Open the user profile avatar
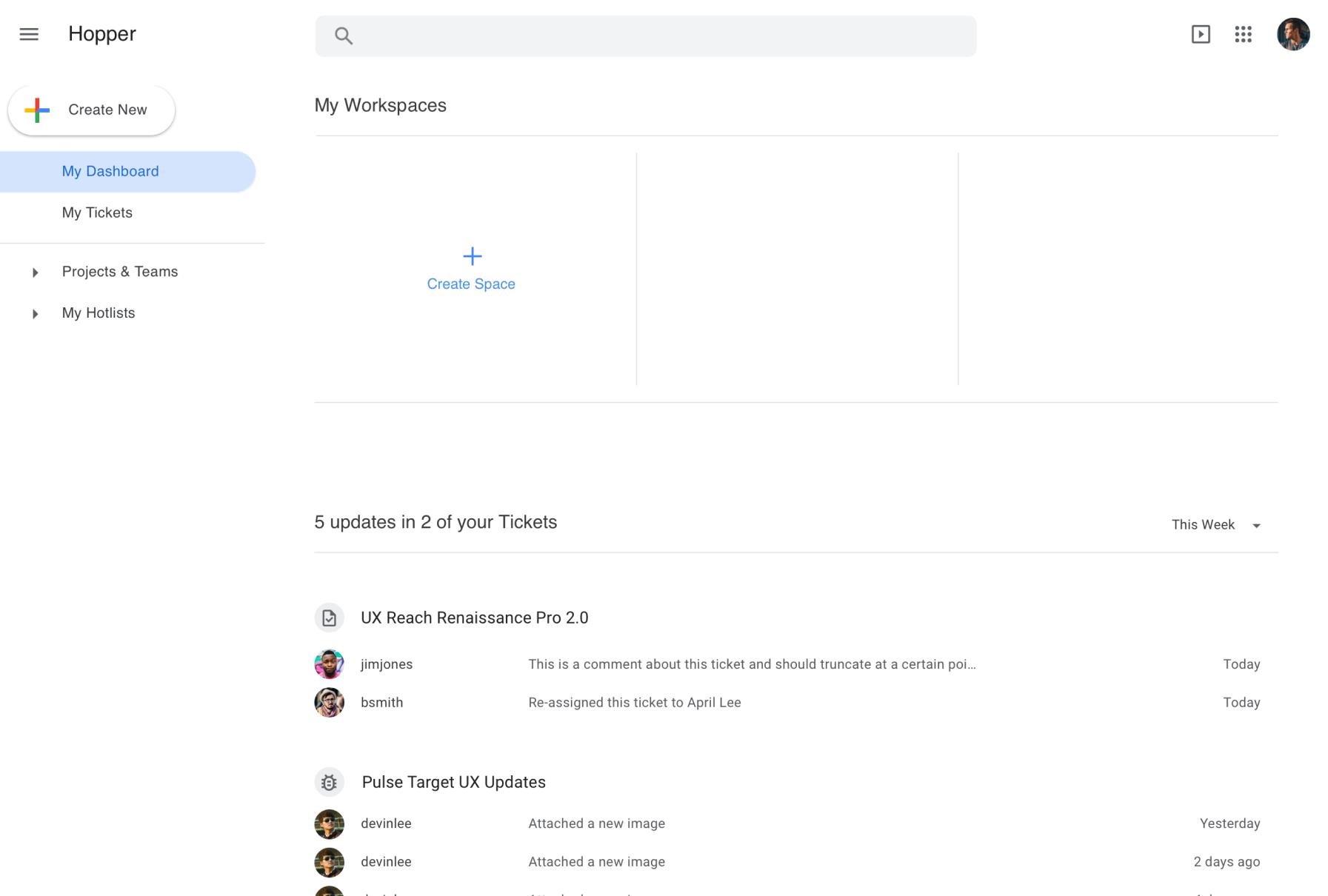The width and height of the screenshot is (1328, 896). pos(1292,34)
